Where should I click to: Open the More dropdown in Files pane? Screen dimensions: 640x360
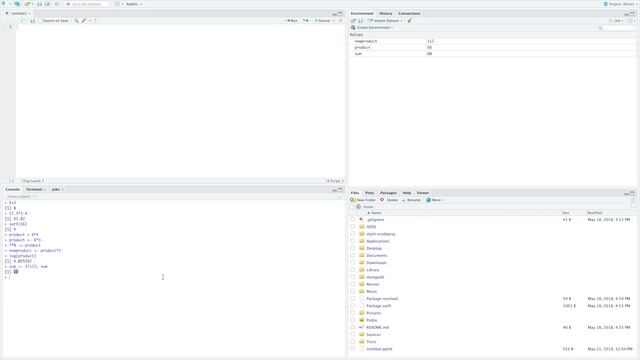coord(435,200)
